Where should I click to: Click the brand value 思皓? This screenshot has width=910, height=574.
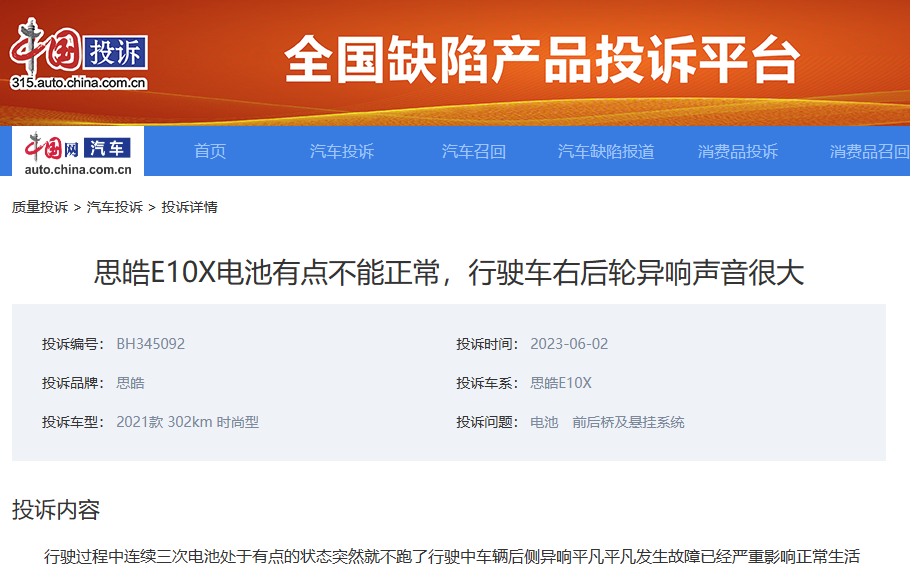click(x=131, y=383)
